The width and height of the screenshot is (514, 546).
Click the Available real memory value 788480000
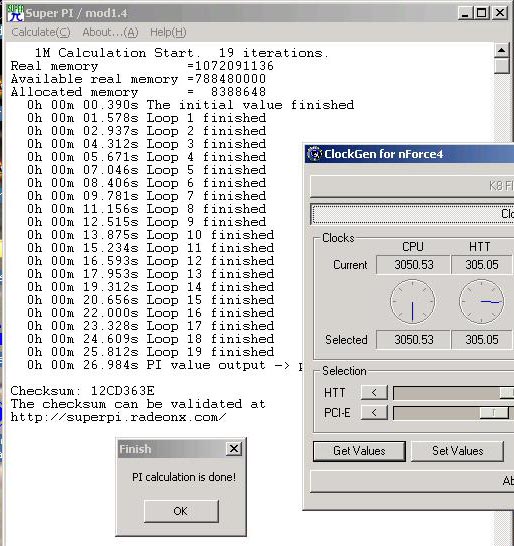[x=230, y=79]
